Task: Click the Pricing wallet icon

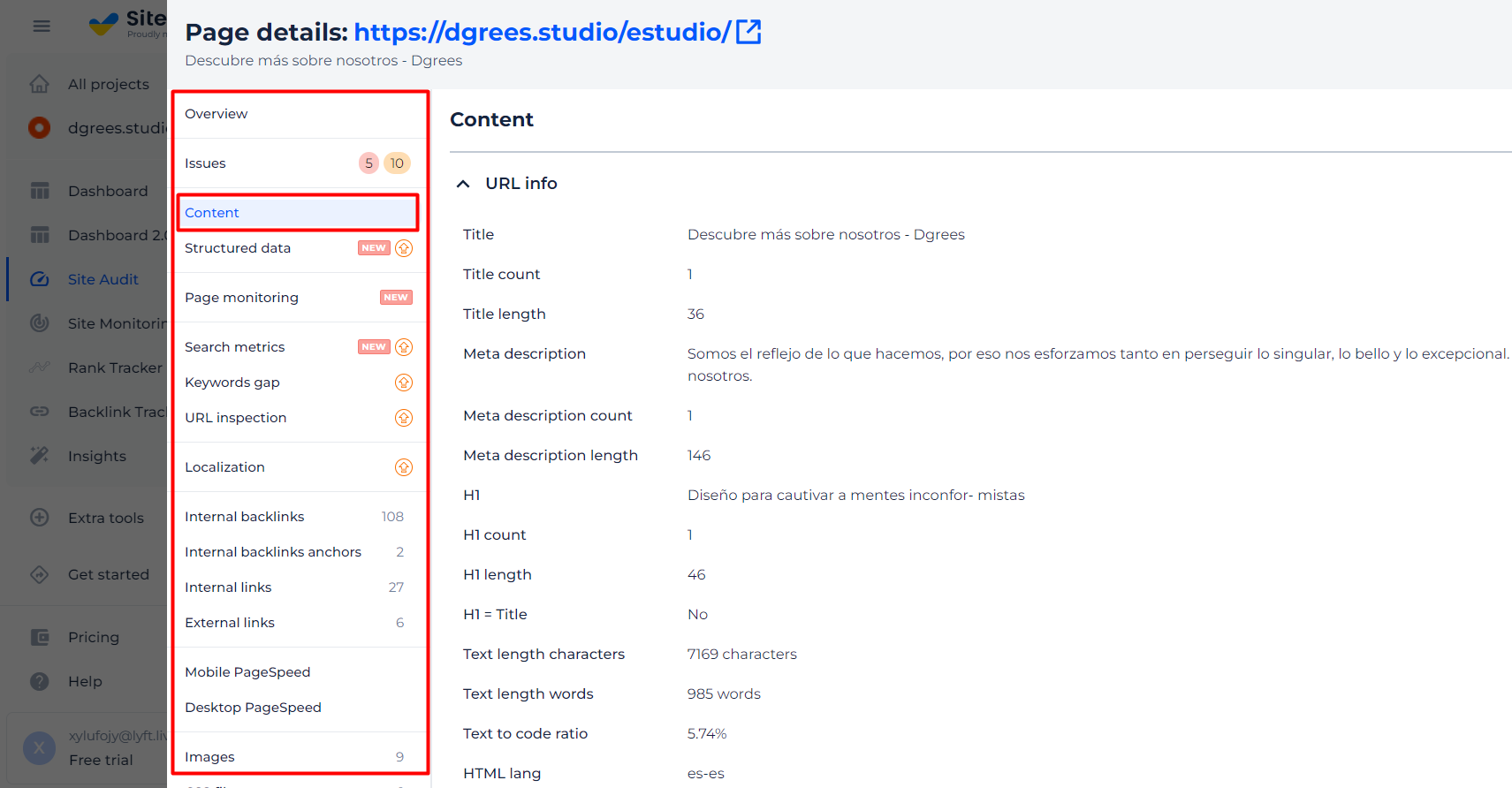Action: click(x=40, y=637)
